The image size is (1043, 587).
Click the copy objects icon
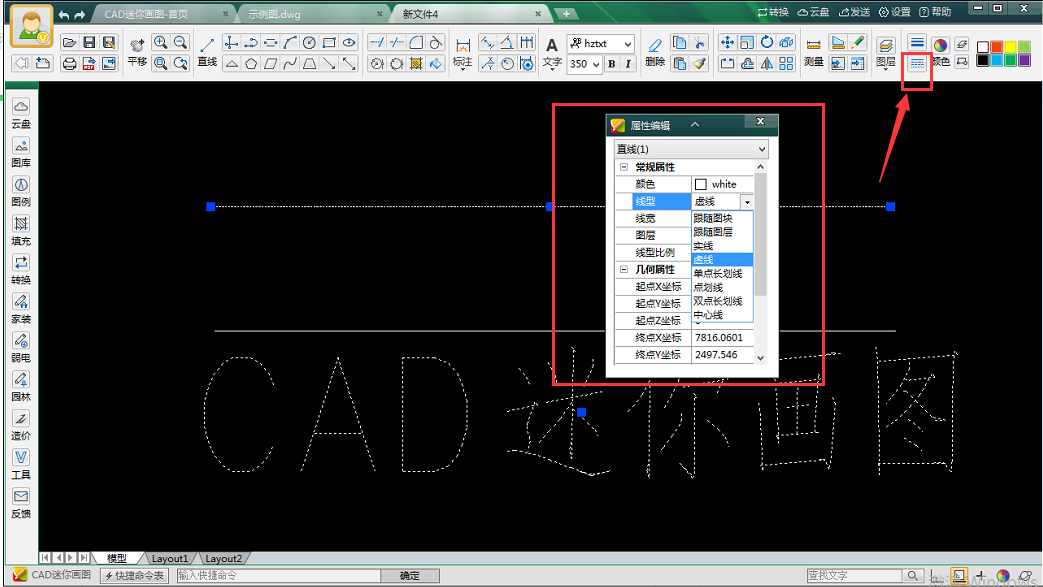[679, 43]
